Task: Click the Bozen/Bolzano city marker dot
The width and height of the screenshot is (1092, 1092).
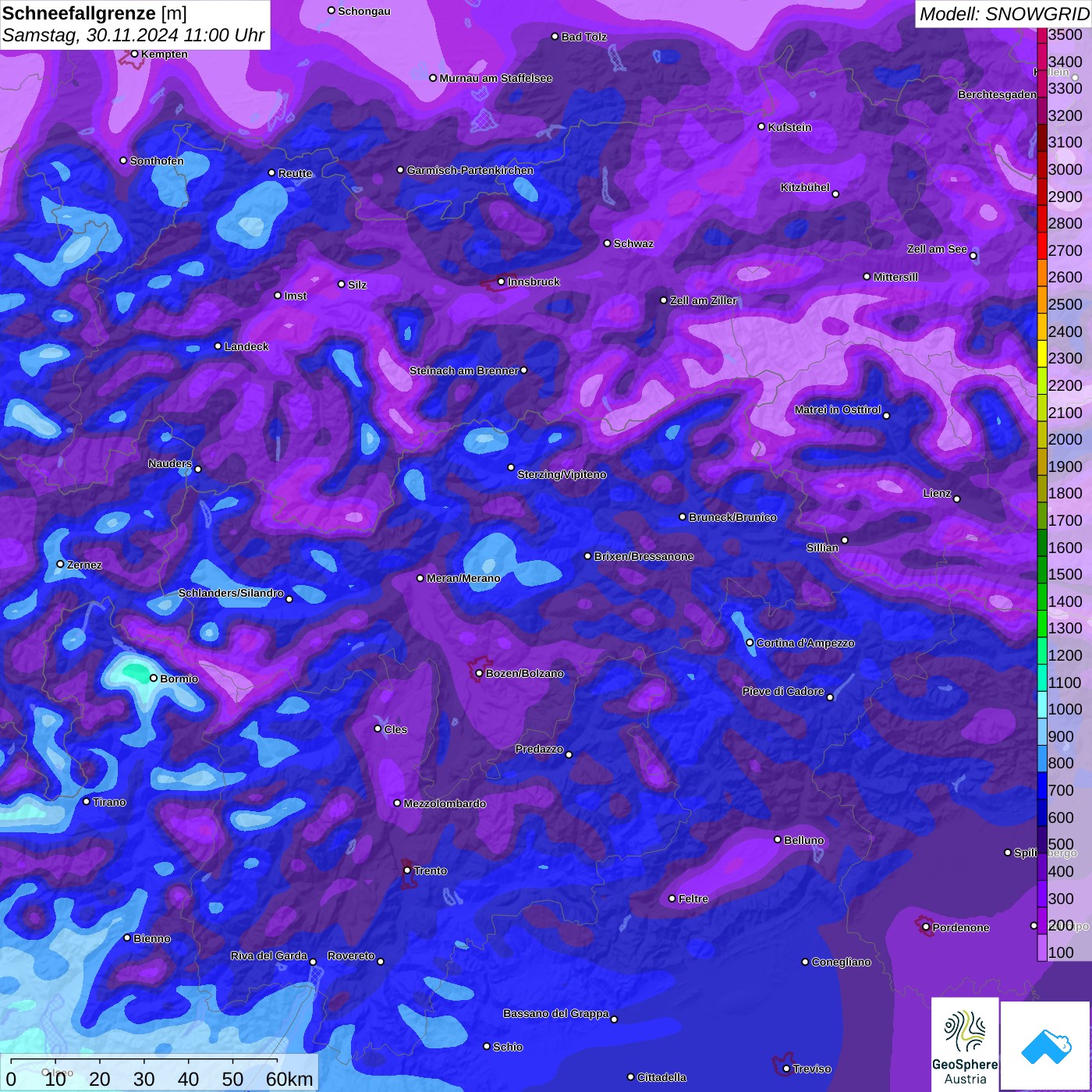Action: coord(479,673)
